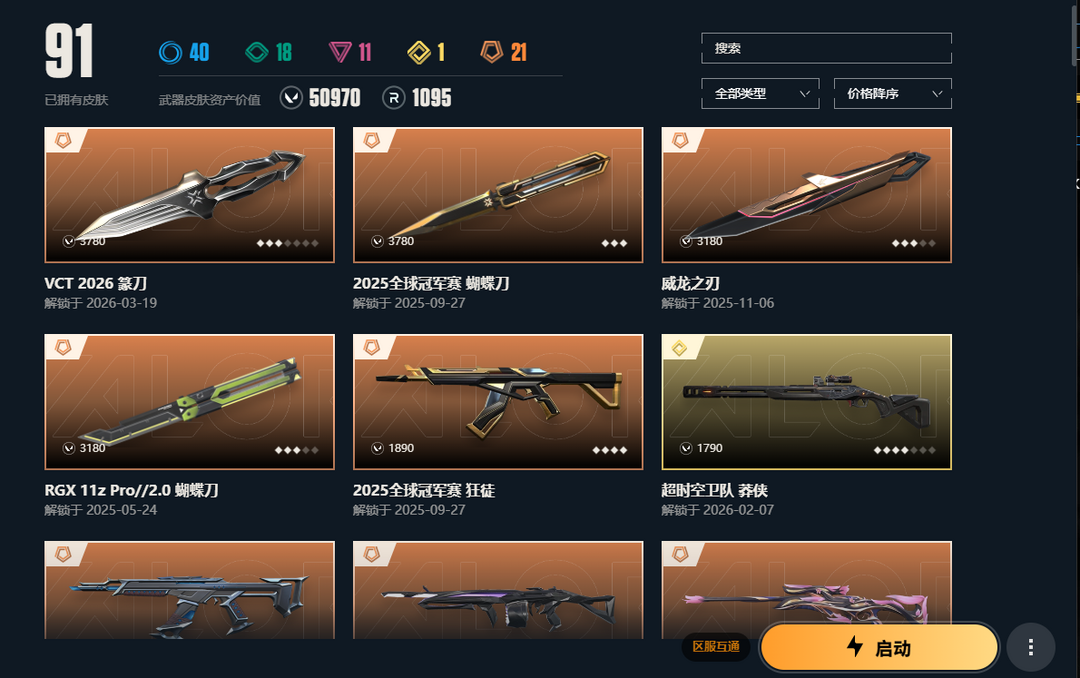Open the 全部类型 type filter dropdown
The height and width of the screenshot is (678, 1080).
tap(760, 94)
